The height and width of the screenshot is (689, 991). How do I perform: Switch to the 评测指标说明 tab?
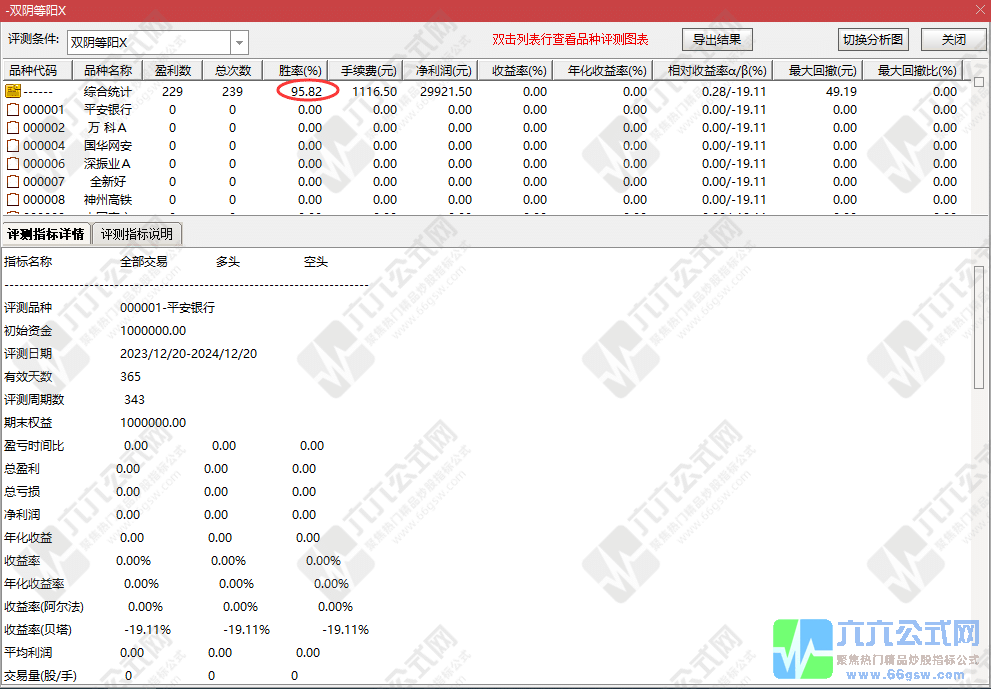click(136, 233)
